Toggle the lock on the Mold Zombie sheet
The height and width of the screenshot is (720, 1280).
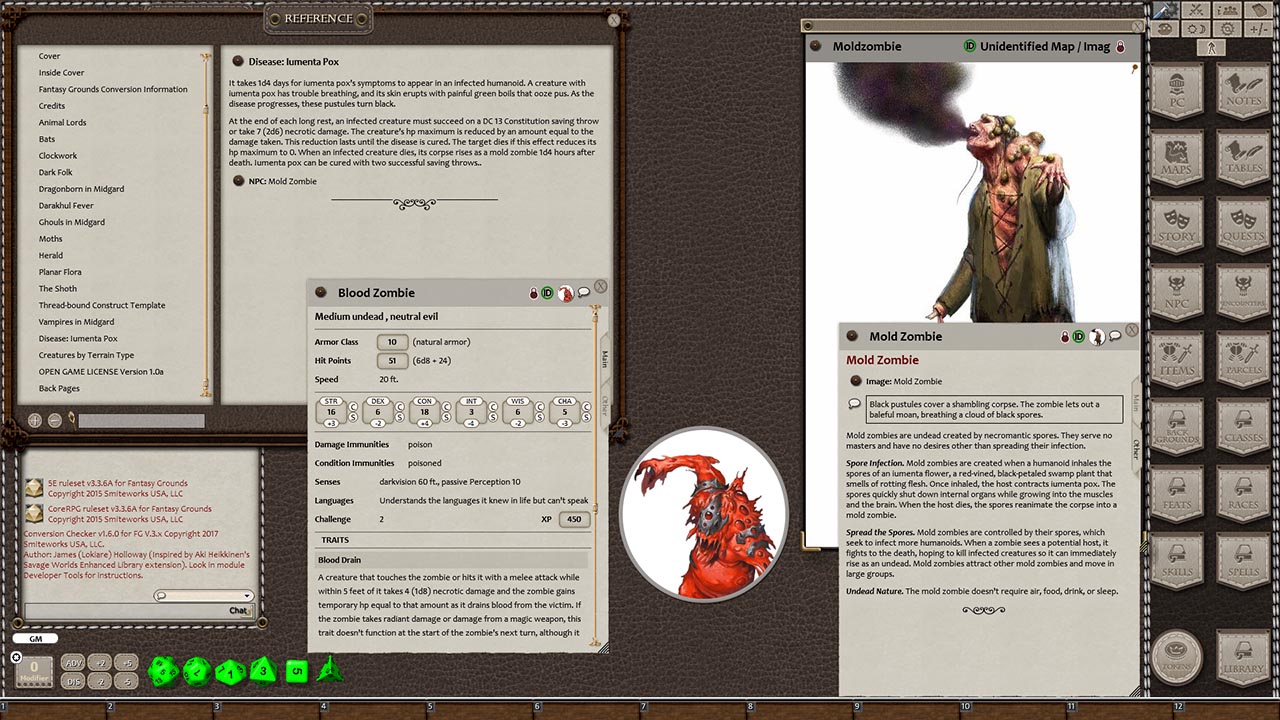[1065, 336]
